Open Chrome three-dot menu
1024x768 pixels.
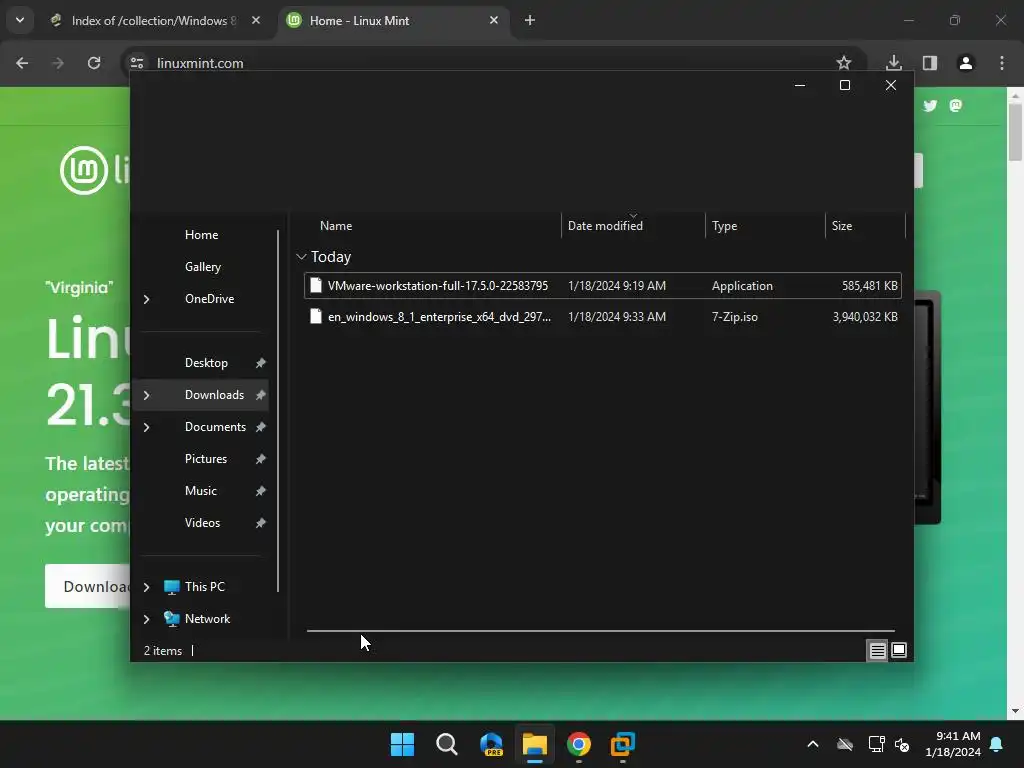pyautogui.click(x=1002, y=63)
